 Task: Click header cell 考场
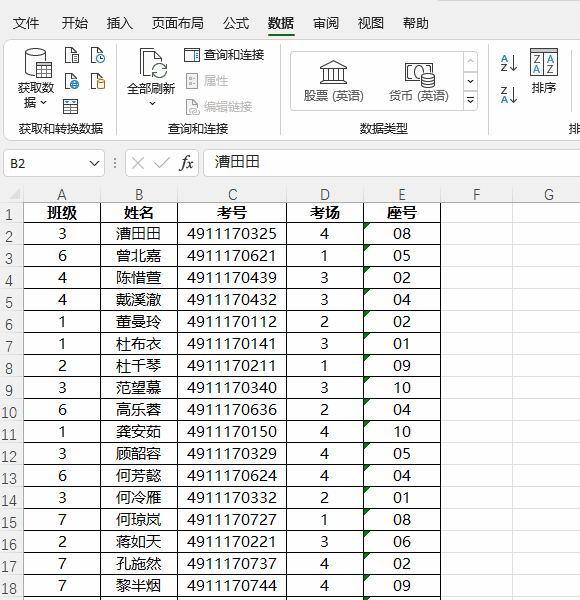(x=325, y=213)
